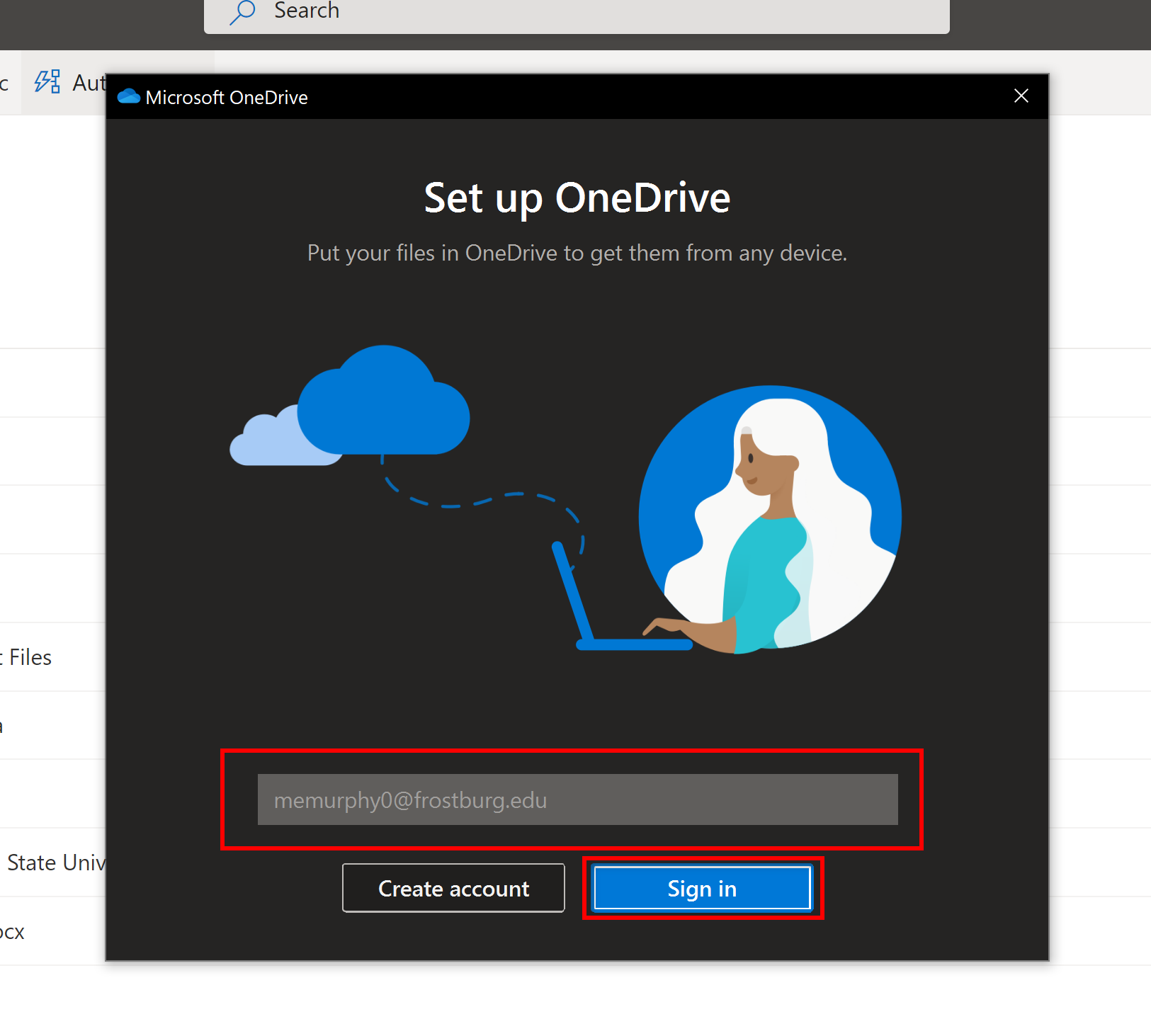Select "Set up OneDrive" heading text
Image resolution: width=1151 pixels, height=1036 pixels.
click(577, 198)
